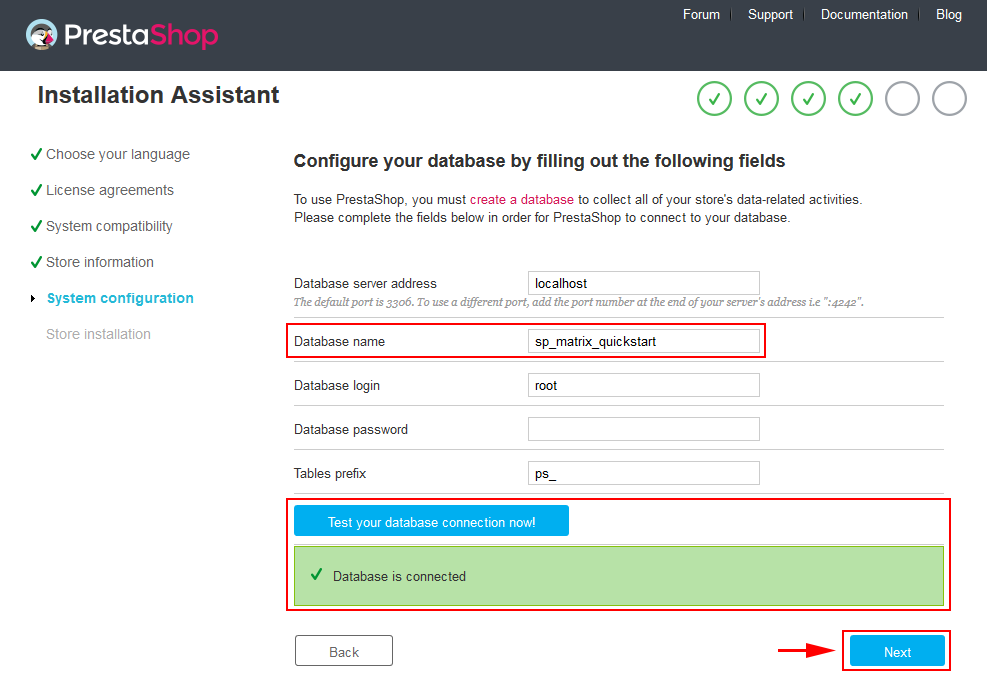This screenshot has width=987, height=697.
Task: Click the Next button
Action: click(897, 652)
